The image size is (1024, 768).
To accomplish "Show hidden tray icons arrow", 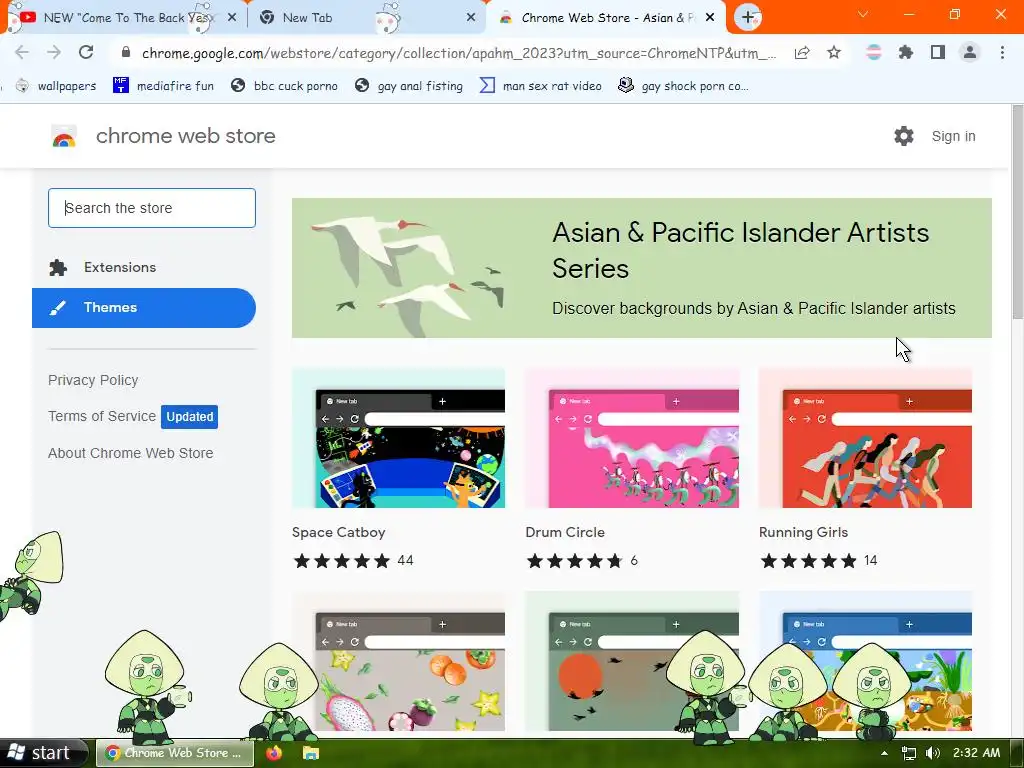I will pyautogui.click(x=884, y=754).
